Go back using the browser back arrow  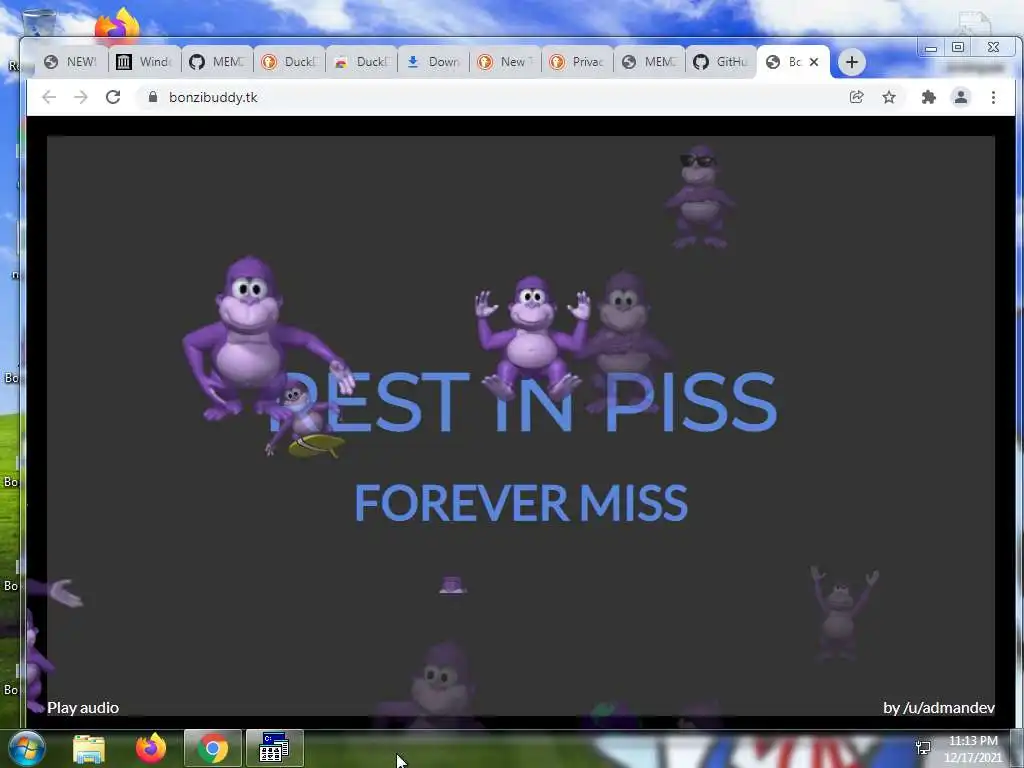pyautogui.click(x=49, y=97)
